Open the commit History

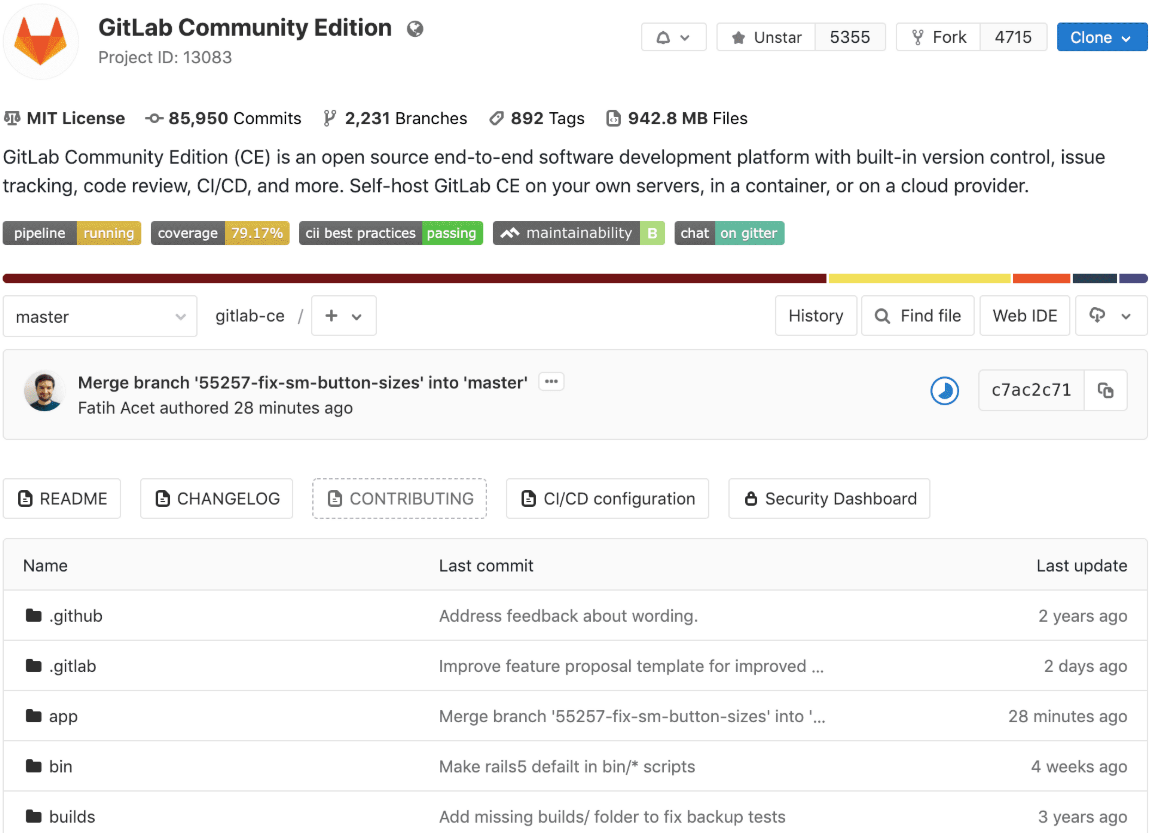coord(815,316)
